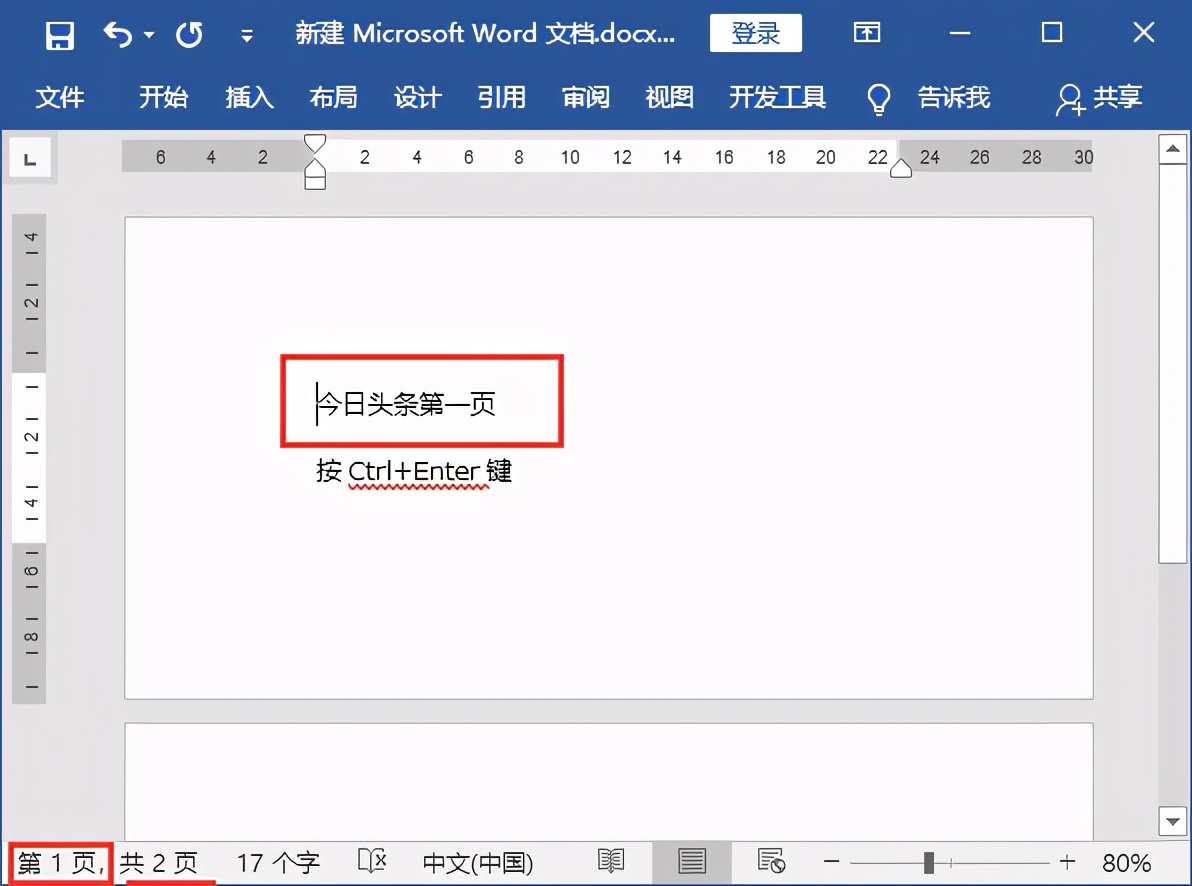Click text 今日头条第一页 in document
Screen dimensions: 1192x886
coord(407,404)
